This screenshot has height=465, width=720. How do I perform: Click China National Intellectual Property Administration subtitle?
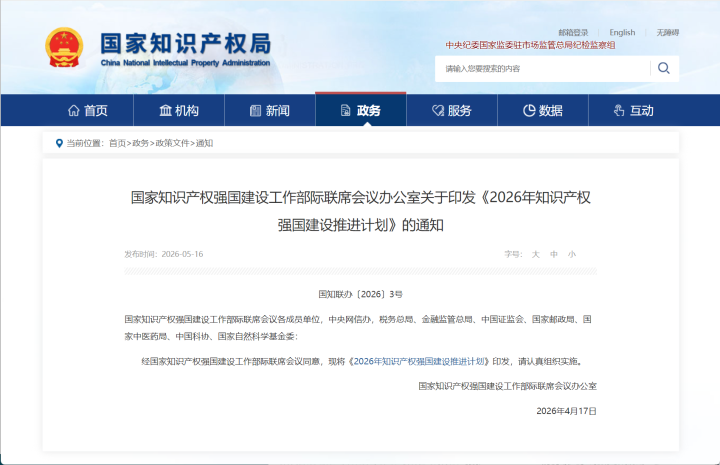[x=186, y=63]
